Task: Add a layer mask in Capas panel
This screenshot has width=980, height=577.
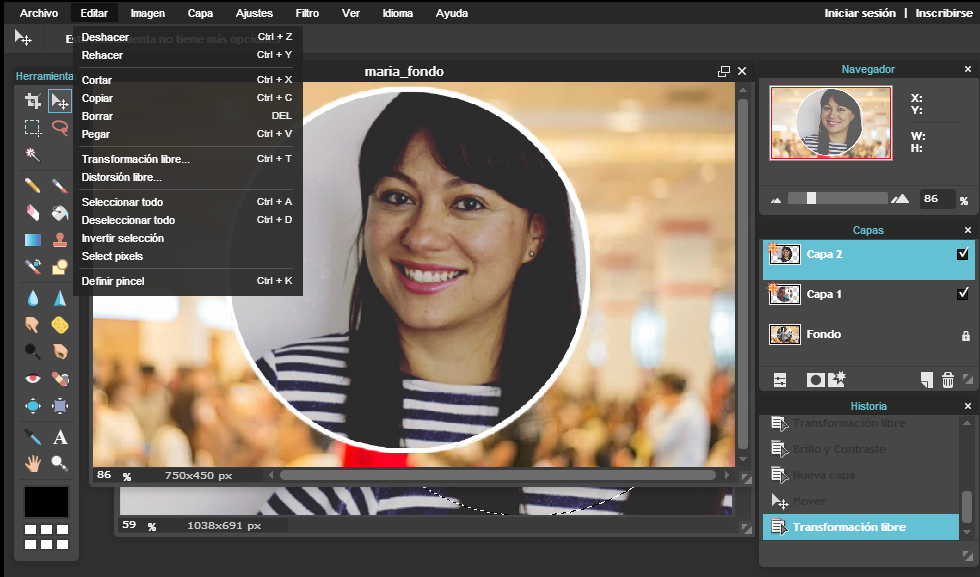Action: tap(815, 379)
